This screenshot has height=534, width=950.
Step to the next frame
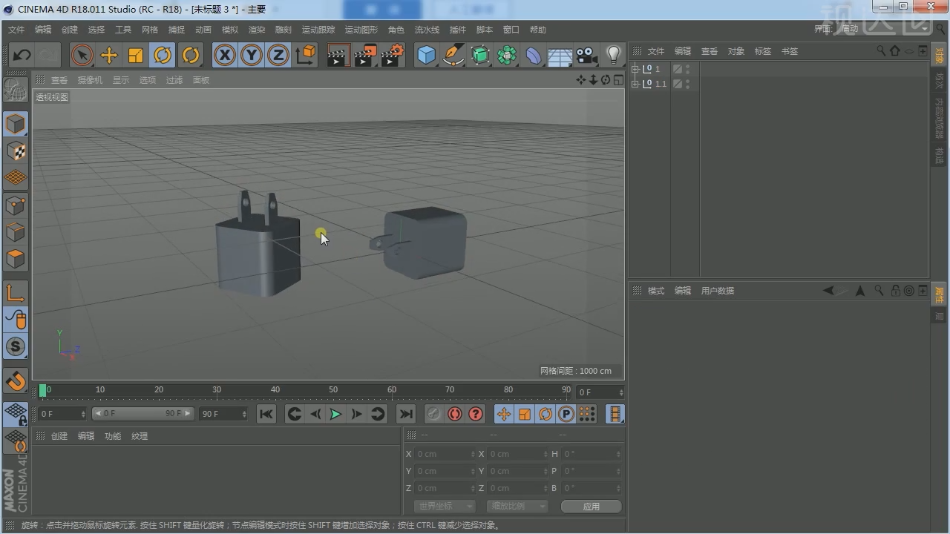[356, 414]
